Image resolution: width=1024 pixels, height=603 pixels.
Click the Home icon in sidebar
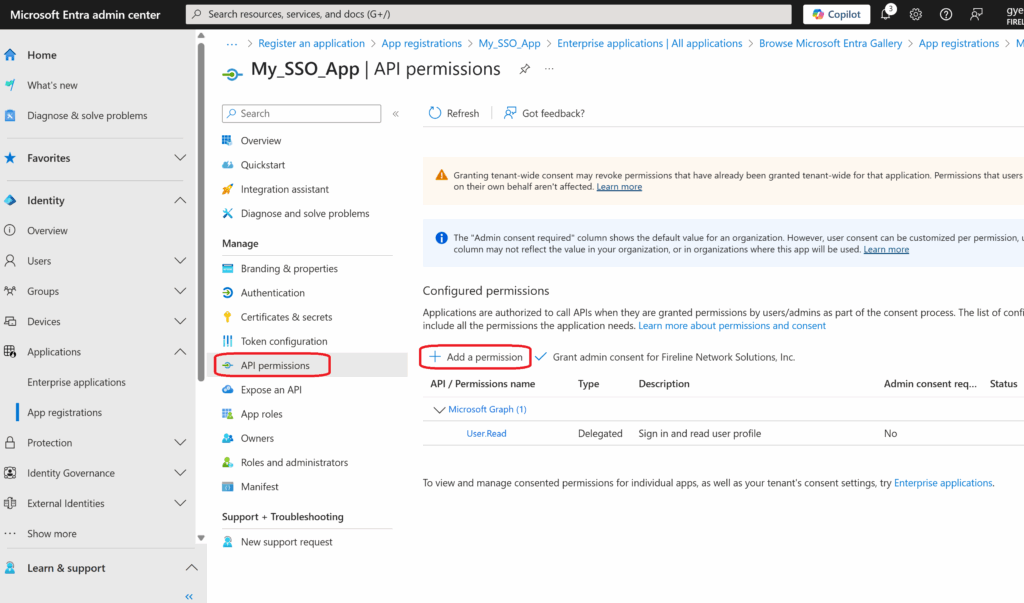tap(10, 55)
